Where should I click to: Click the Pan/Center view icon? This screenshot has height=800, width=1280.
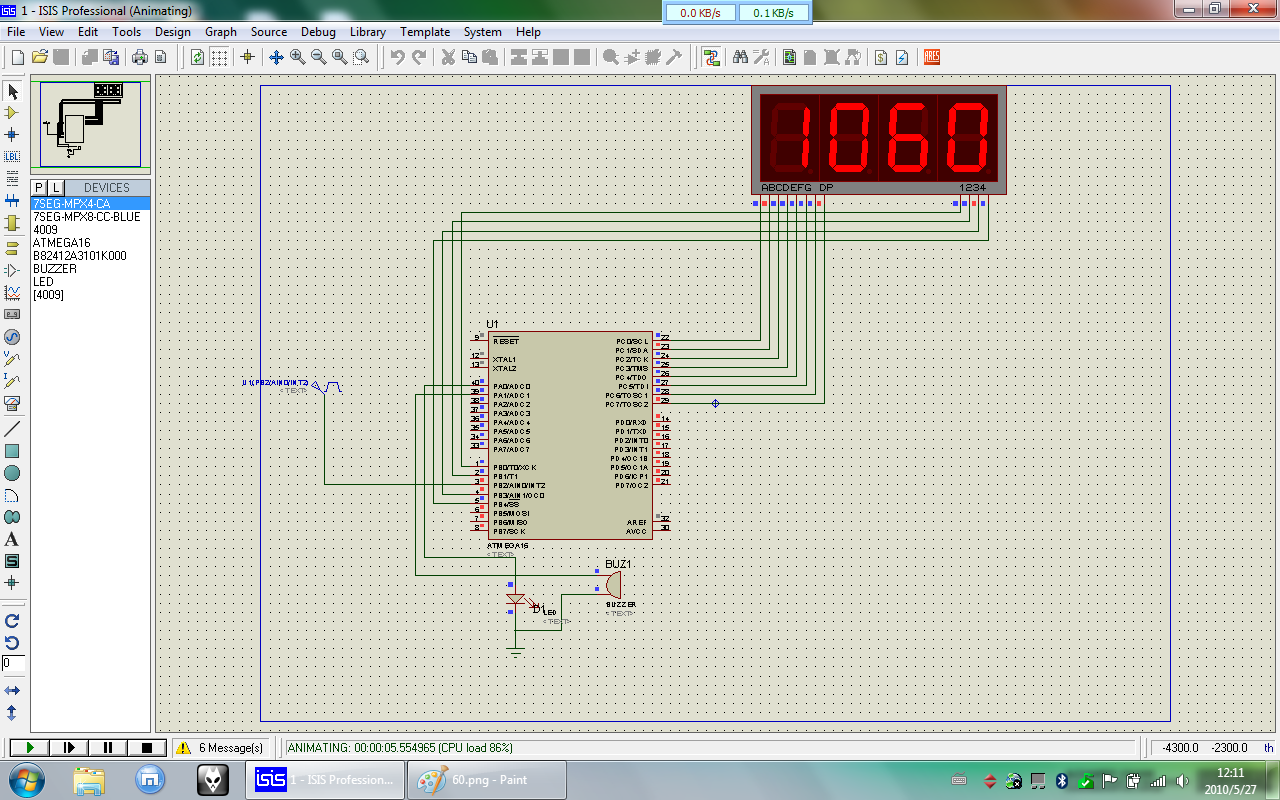click(276, 57)
